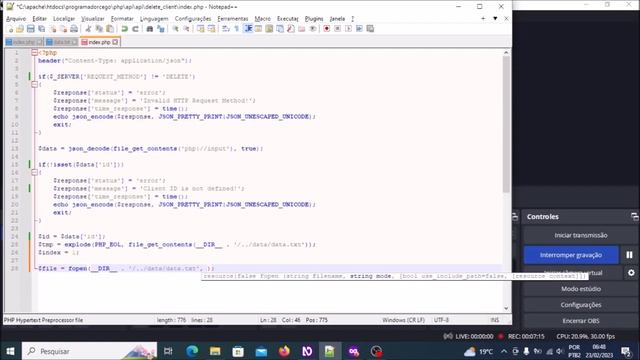Toggle synchronize horizontal scrolling
The image size is (640, 360).
tap(211, 29)
